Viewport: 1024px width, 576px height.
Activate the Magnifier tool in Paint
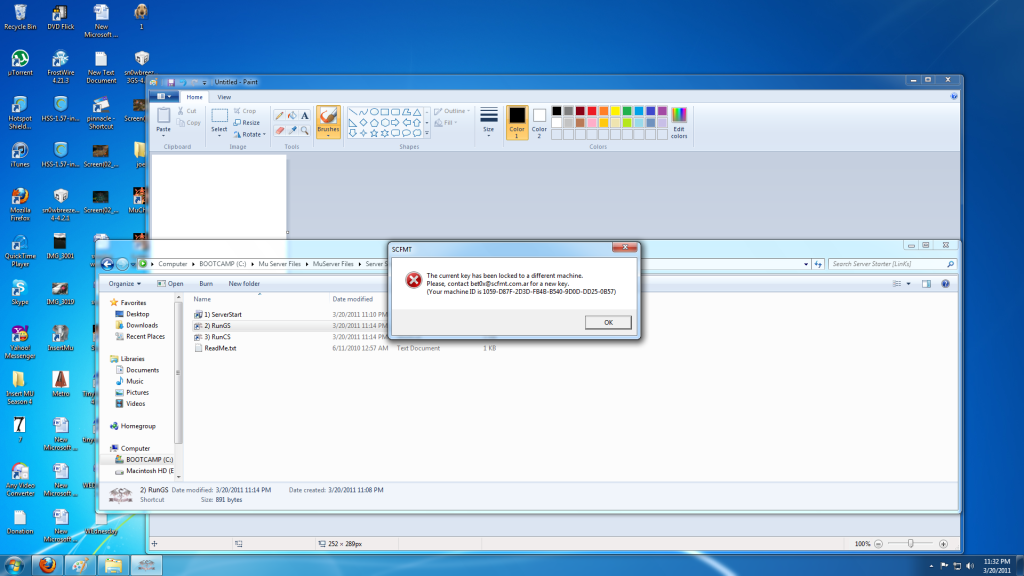pyautogui.click(x=305, y=130)
